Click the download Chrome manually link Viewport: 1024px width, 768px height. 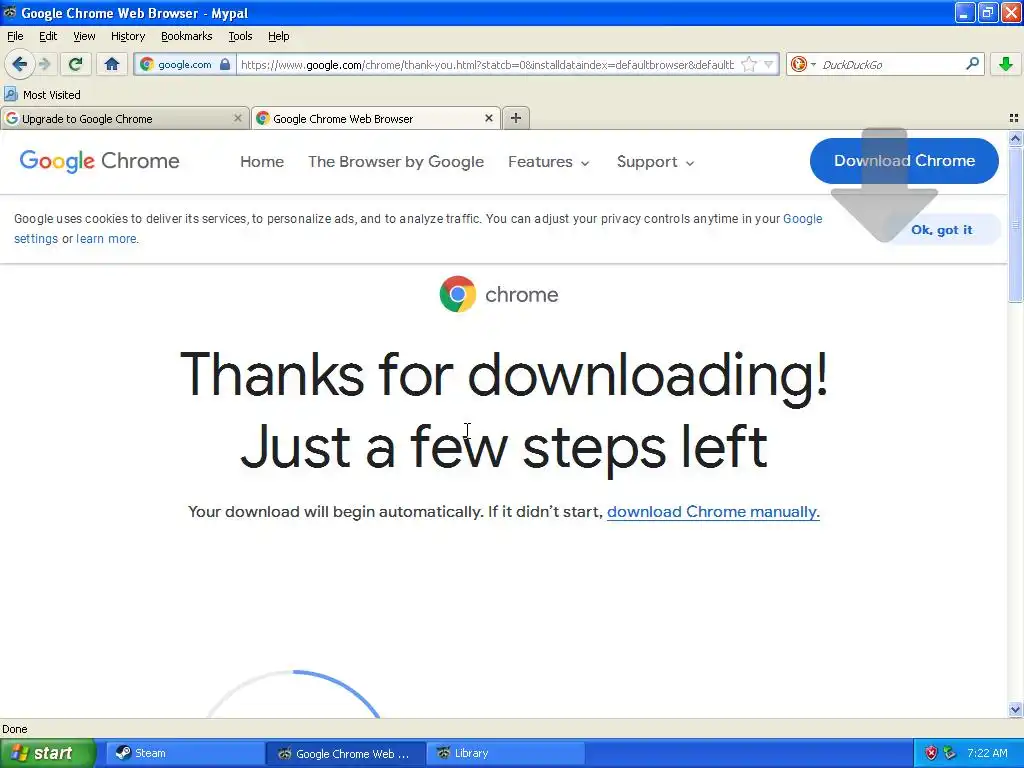(x=713, y=511)
